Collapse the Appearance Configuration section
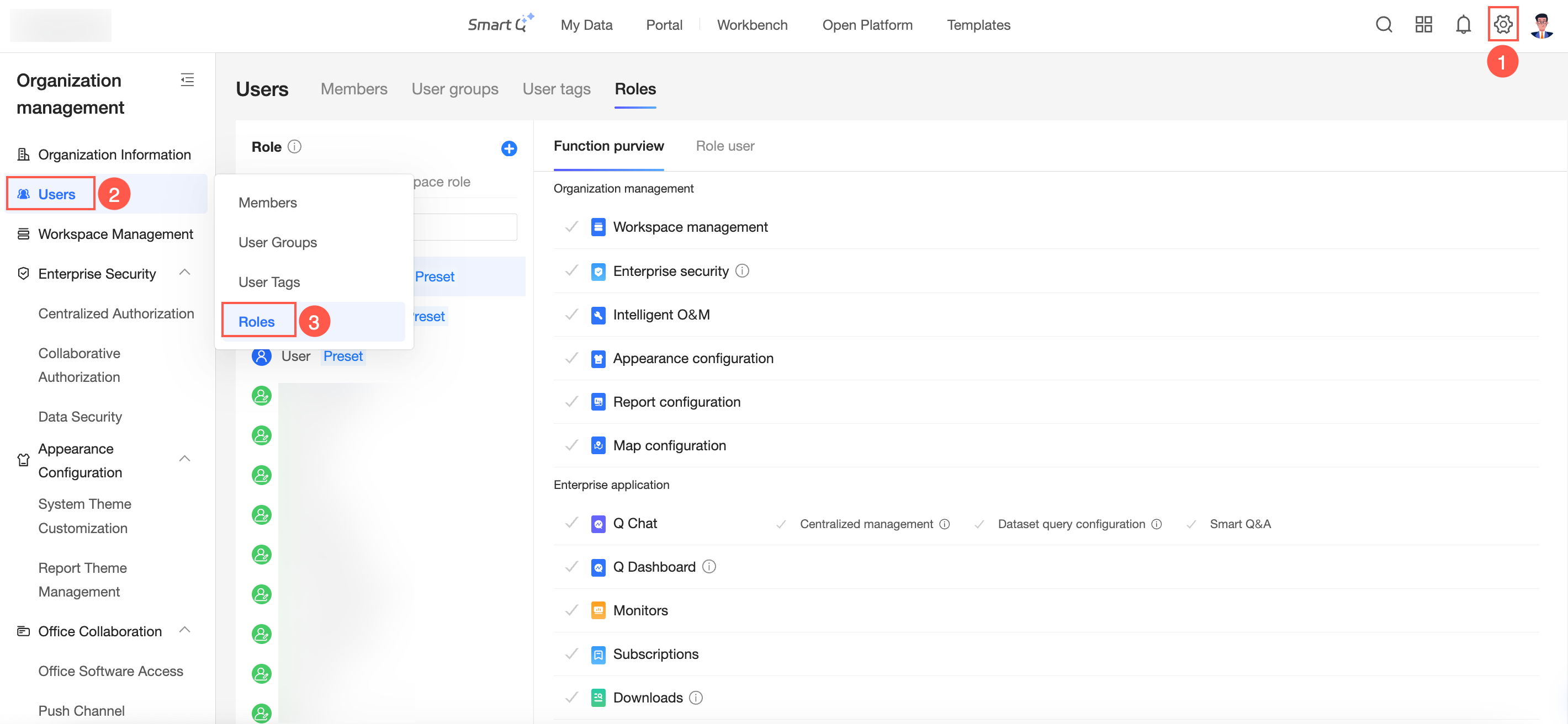1568x724 pixels. click(x=185, y=459)
